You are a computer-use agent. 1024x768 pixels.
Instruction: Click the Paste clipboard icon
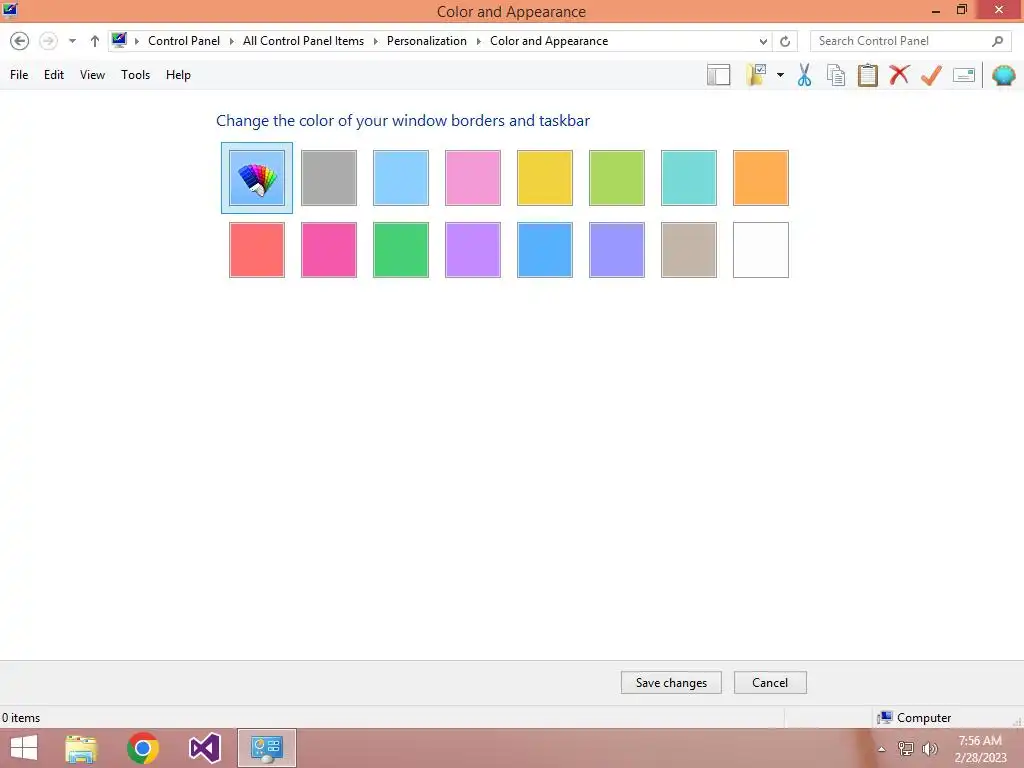pyautogui.click(x=867, y=75)
